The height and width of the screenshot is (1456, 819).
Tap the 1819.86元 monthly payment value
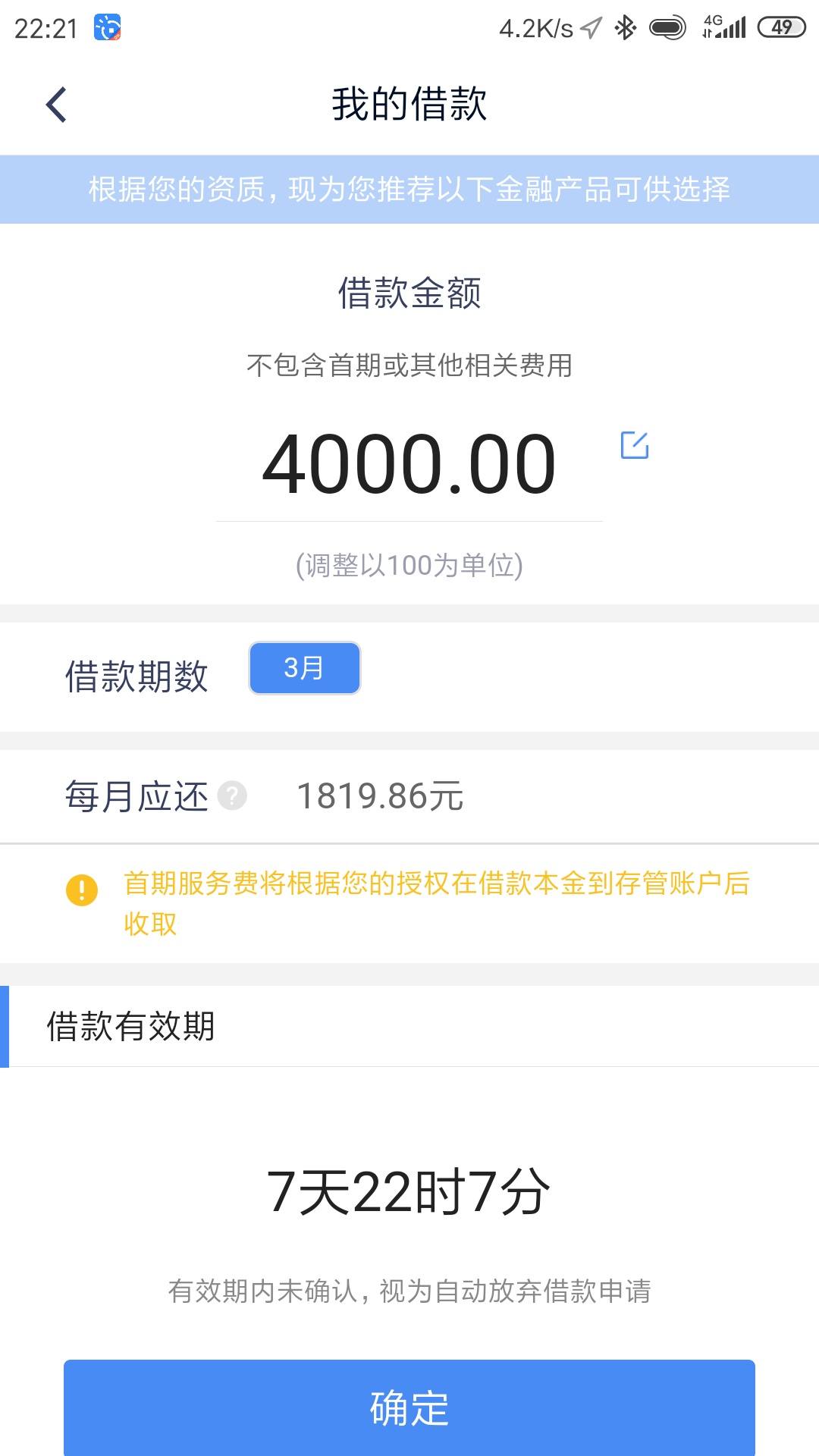[x=380, y=796]
